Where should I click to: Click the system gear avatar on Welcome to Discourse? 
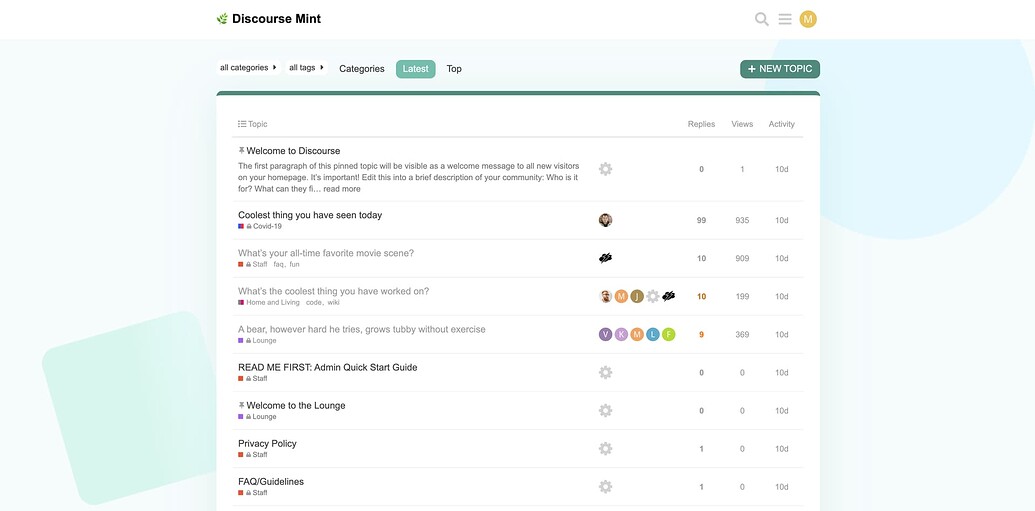[x=605, y=169]
